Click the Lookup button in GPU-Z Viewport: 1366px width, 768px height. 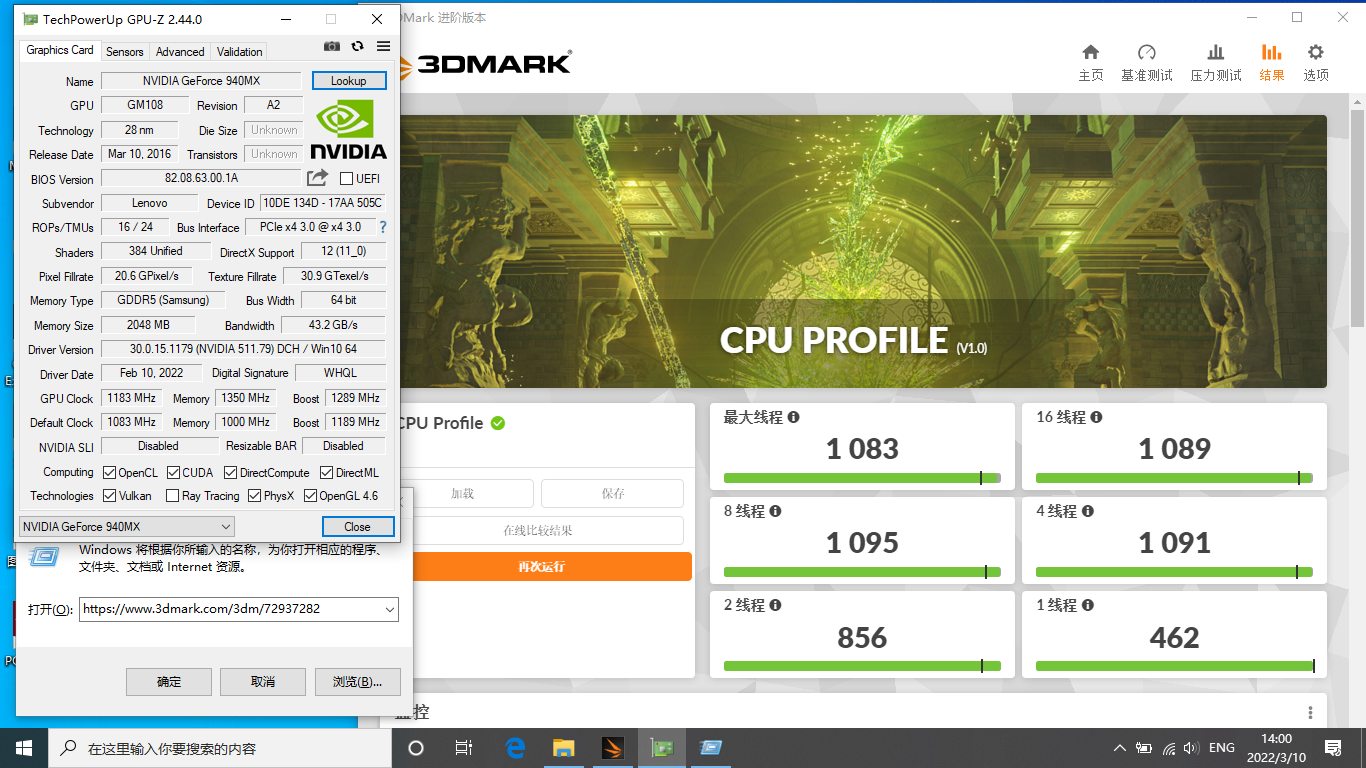(349, 80)
